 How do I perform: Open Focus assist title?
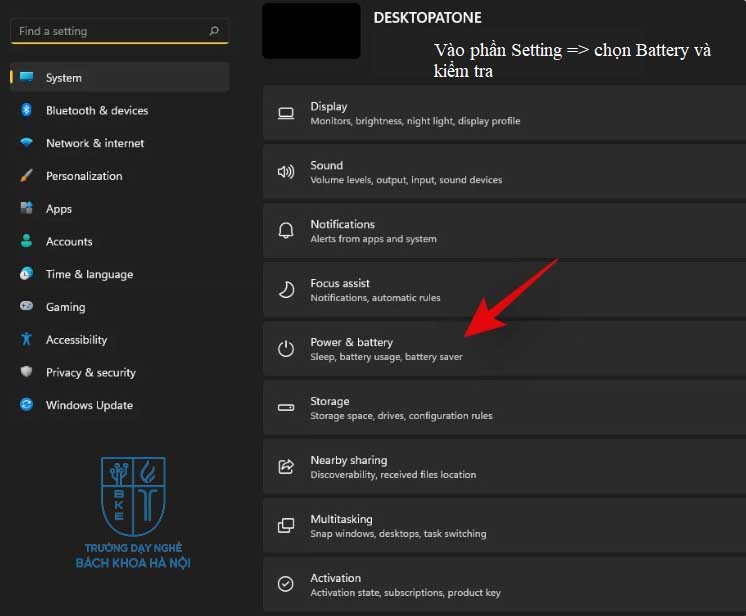click(340, 283)
